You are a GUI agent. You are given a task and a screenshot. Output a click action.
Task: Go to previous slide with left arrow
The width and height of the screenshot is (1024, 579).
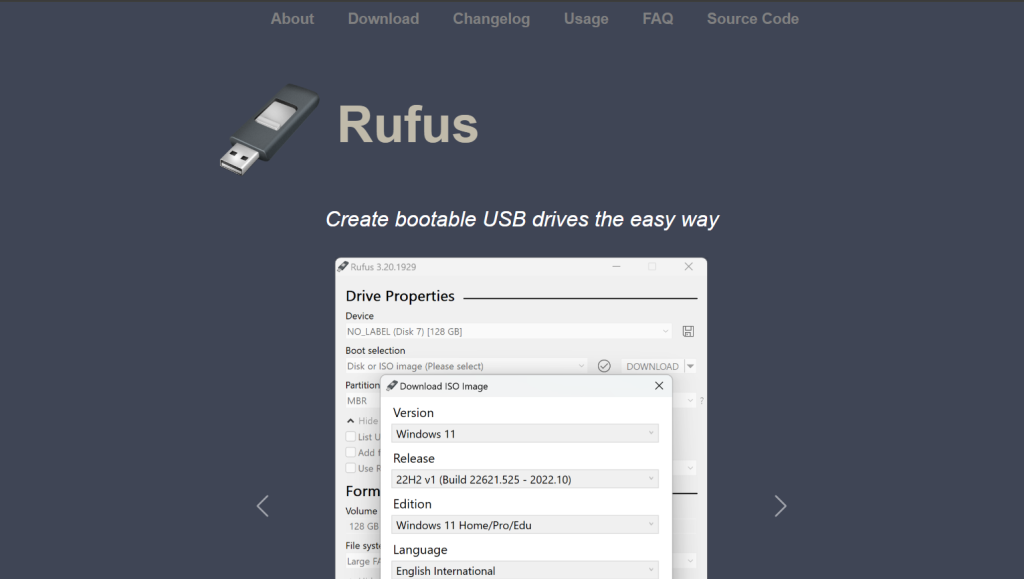point(263,506)
